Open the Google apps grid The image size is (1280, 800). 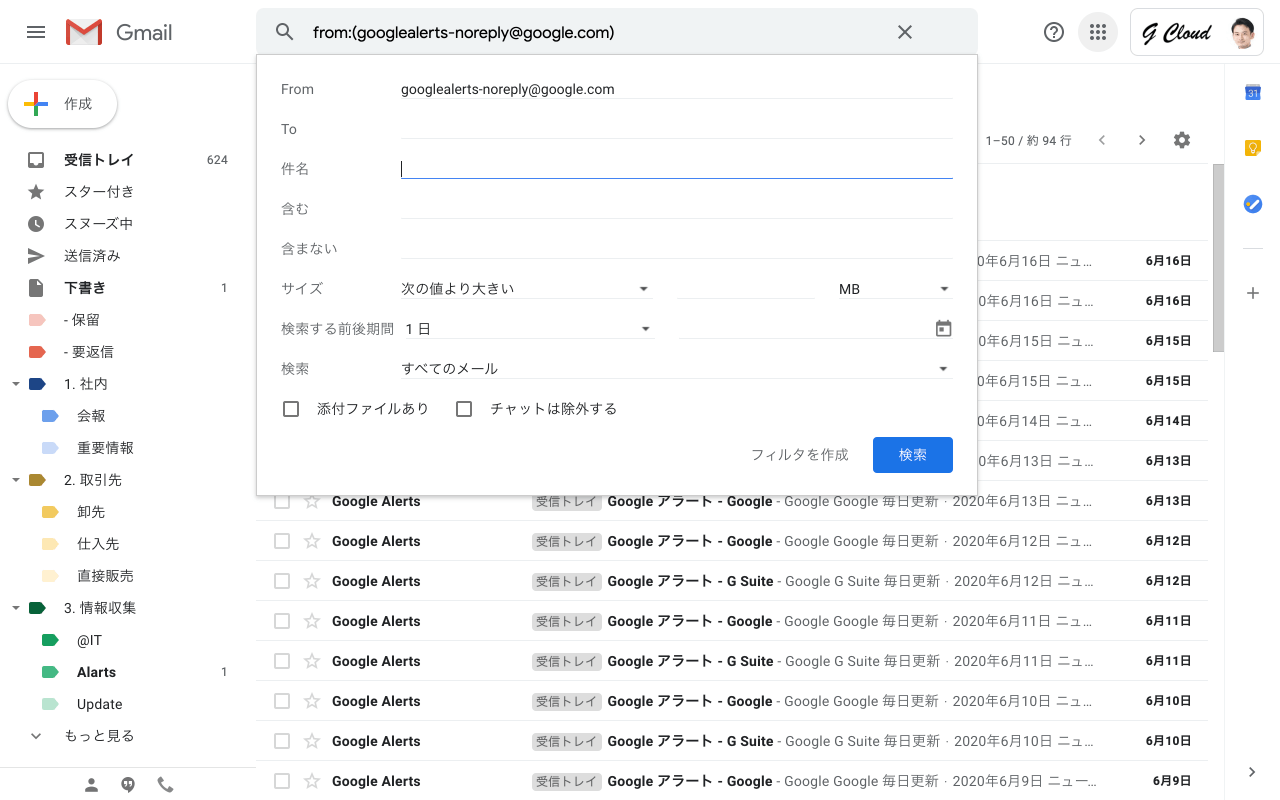(1098, 32)
